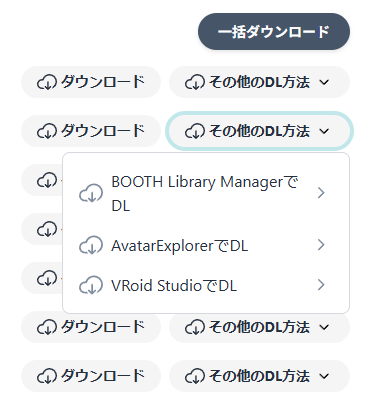Select AvatarExplorerでDL menu entry

(x=206, y=245)
